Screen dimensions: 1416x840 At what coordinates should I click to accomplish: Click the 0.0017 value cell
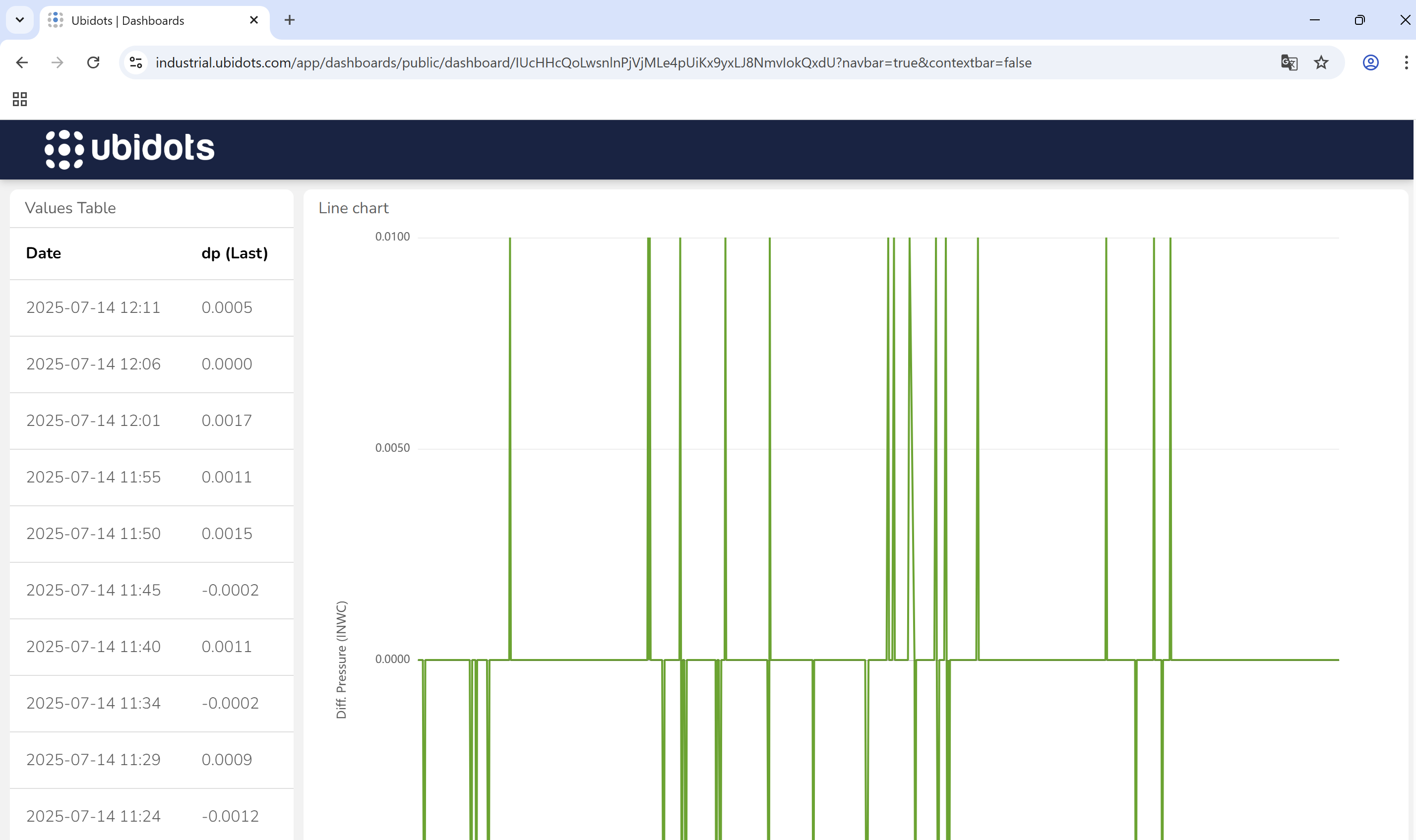click(x=227, y=420)
